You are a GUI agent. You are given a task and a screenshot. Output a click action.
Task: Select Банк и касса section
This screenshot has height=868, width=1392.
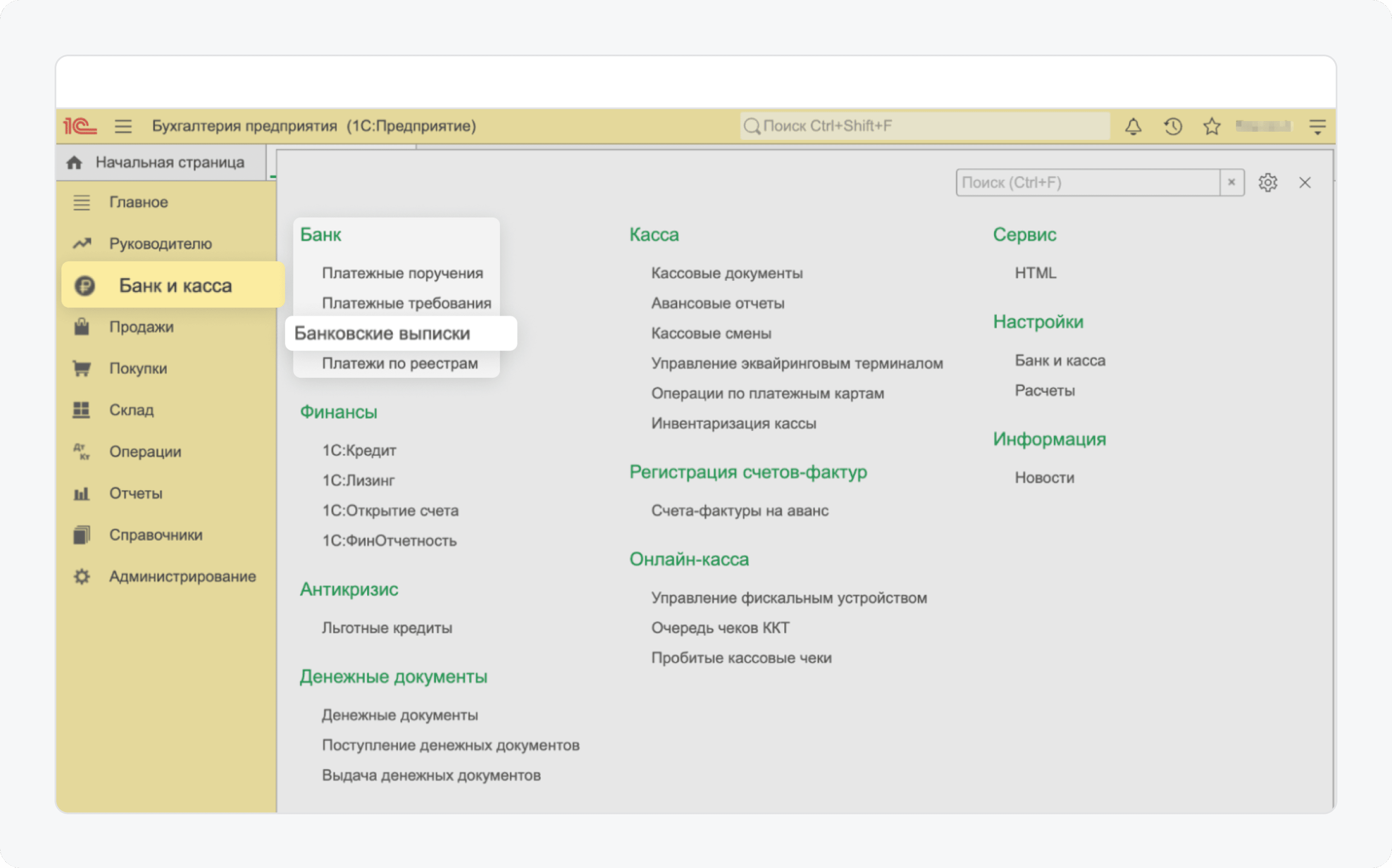coord(173,285)
